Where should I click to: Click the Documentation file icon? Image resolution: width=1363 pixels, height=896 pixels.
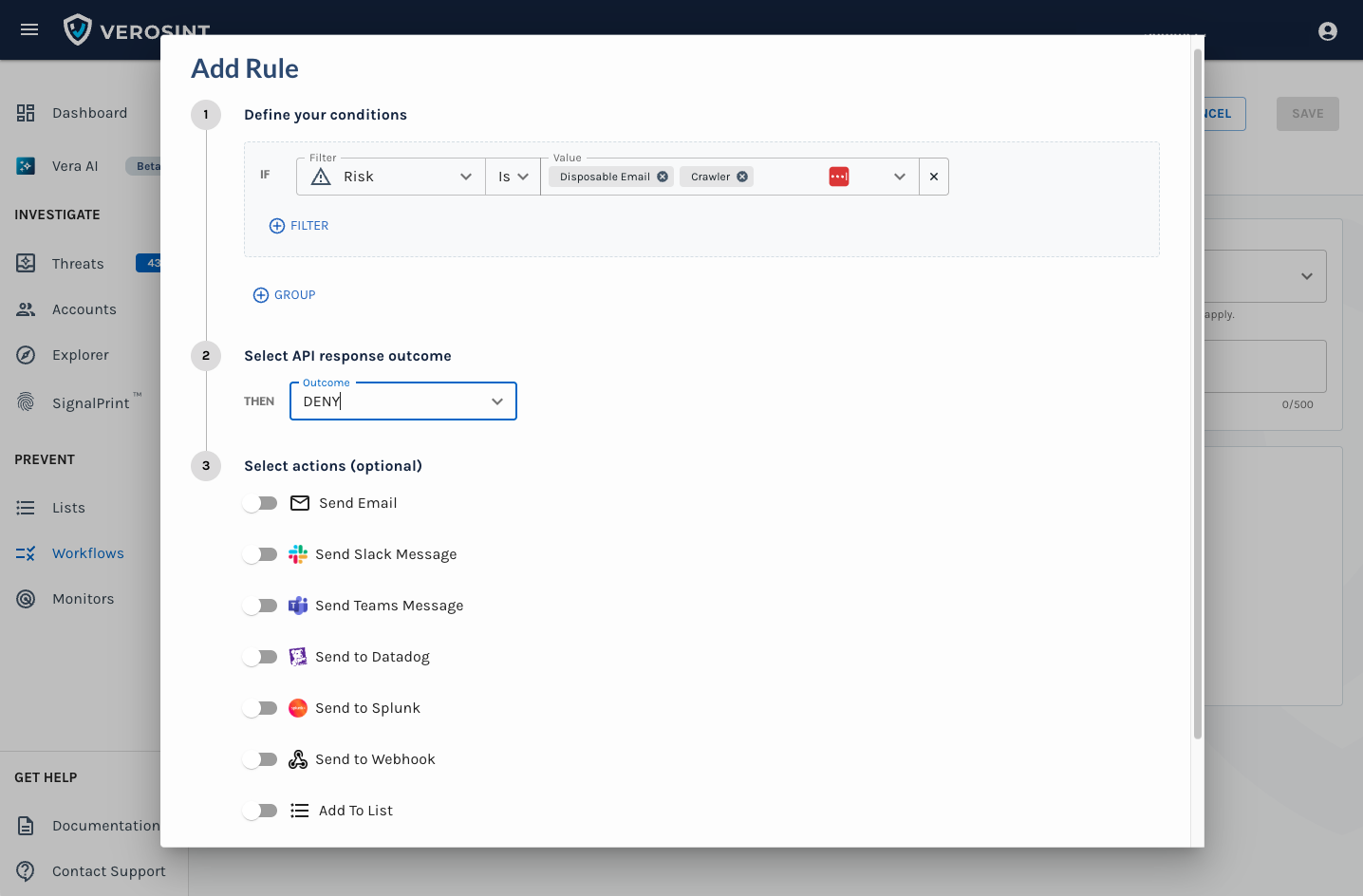pyautogui.click(x=26, y=826)
